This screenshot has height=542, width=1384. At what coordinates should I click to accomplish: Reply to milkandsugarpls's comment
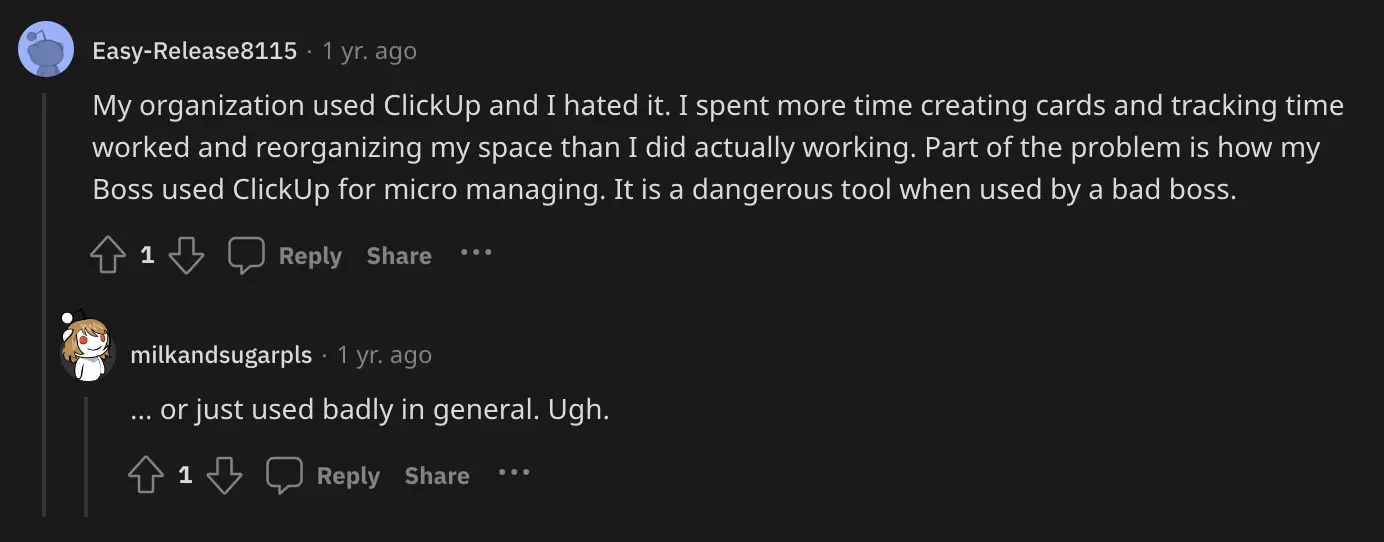pyautogui.click(x=324, y=476)
